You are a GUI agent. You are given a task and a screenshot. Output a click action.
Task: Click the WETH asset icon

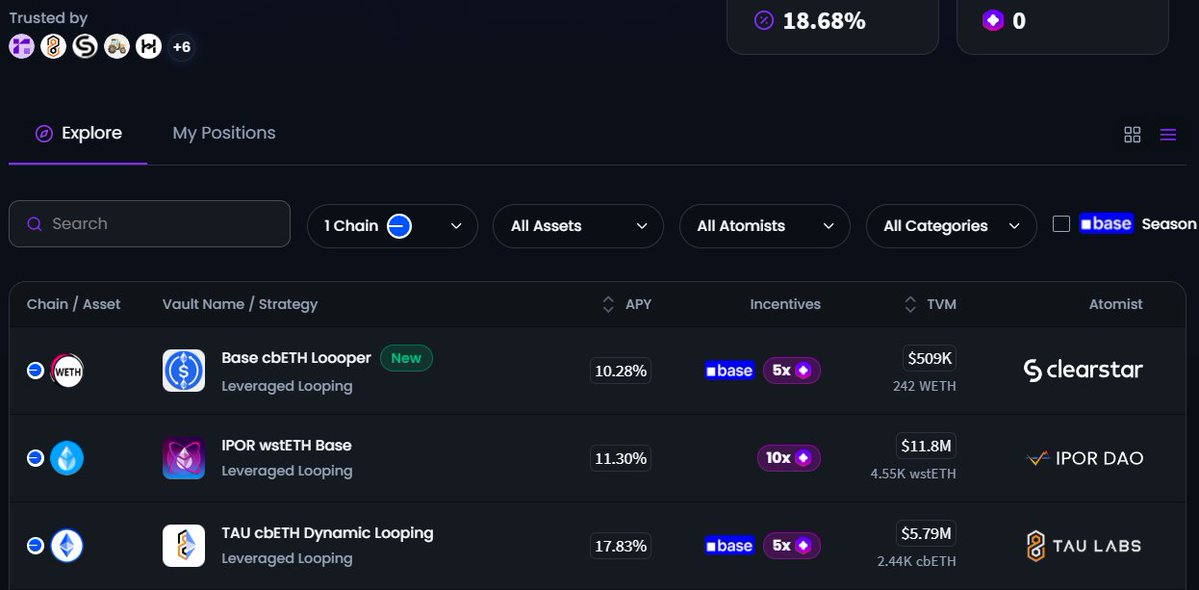tap(67, 371)
